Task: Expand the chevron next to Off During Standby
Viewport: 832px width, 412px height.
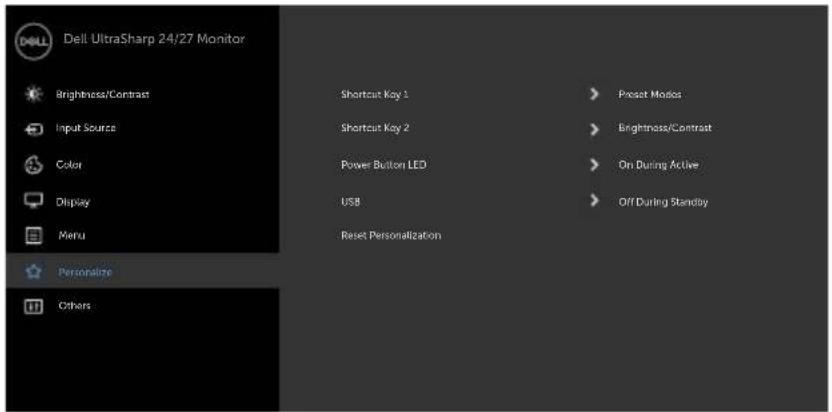Action: (595, 201)
